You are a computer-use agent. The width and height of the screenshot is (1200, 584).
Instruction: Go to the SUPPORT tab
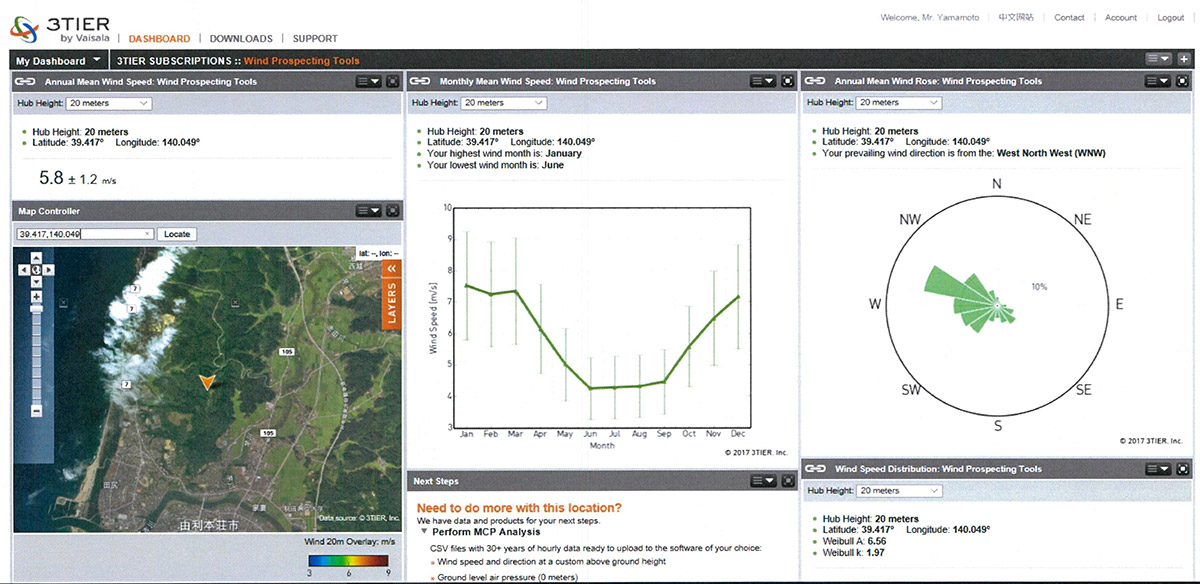pyautogui.click(x=315, y=39)
